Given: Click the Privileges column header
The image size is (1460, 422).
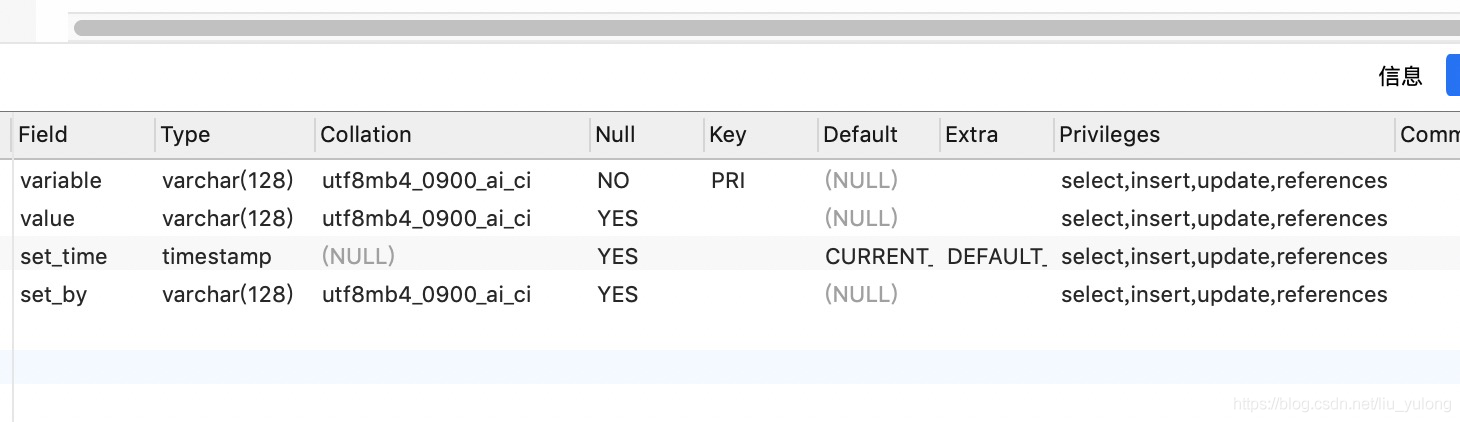Looking at the screenshot, I should (x=1109, y=135).
